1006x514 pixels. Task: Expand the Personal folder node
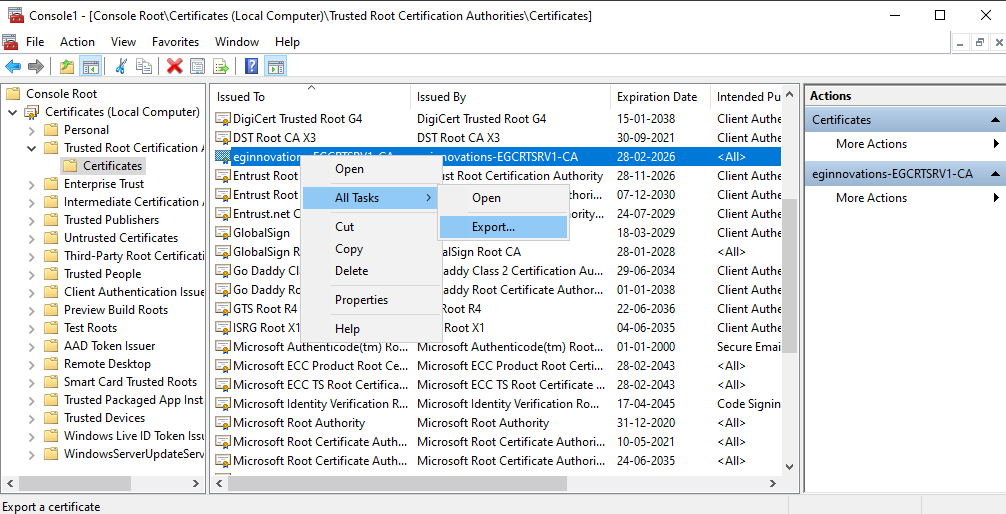click(32, 130)
